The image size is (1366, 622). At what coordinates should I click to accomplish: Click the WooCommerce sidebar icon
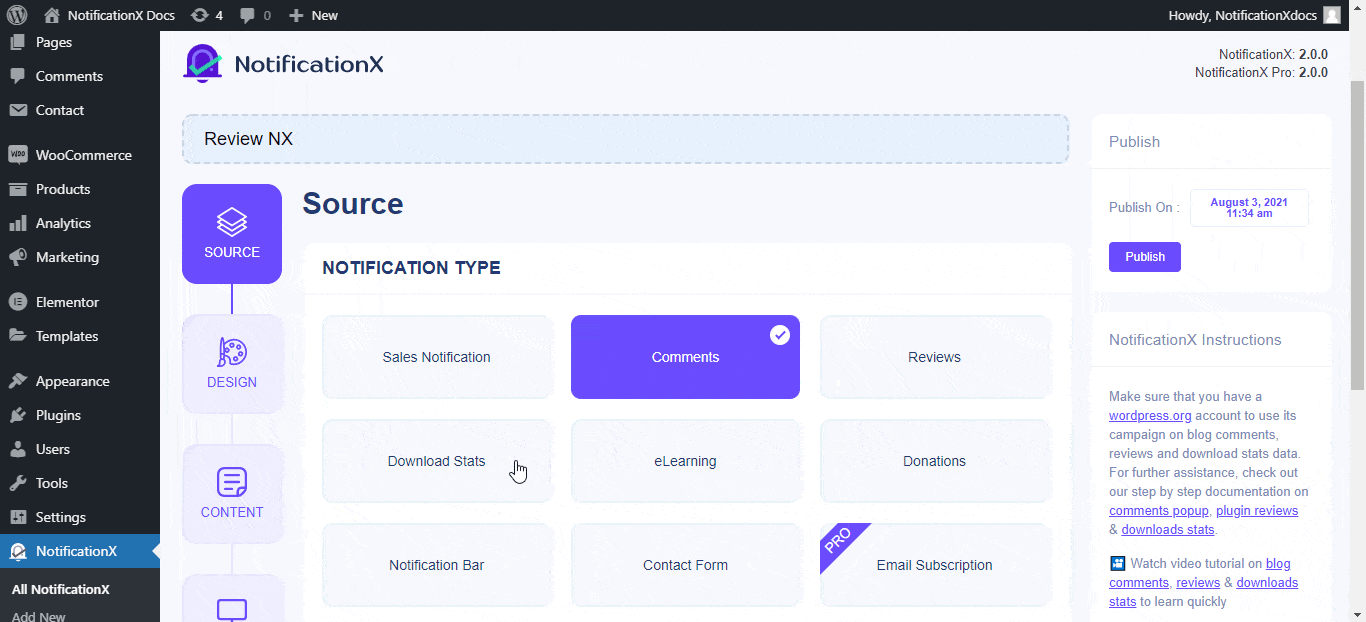tap(17, 155)
